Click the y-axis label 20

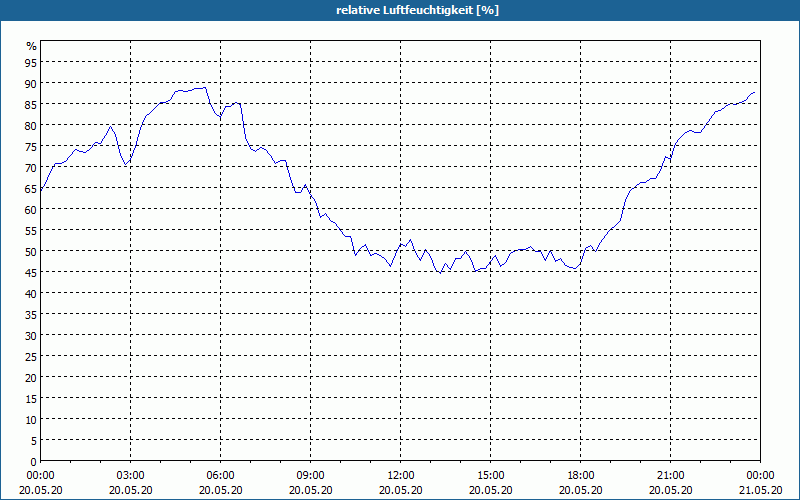coord(31,378)
